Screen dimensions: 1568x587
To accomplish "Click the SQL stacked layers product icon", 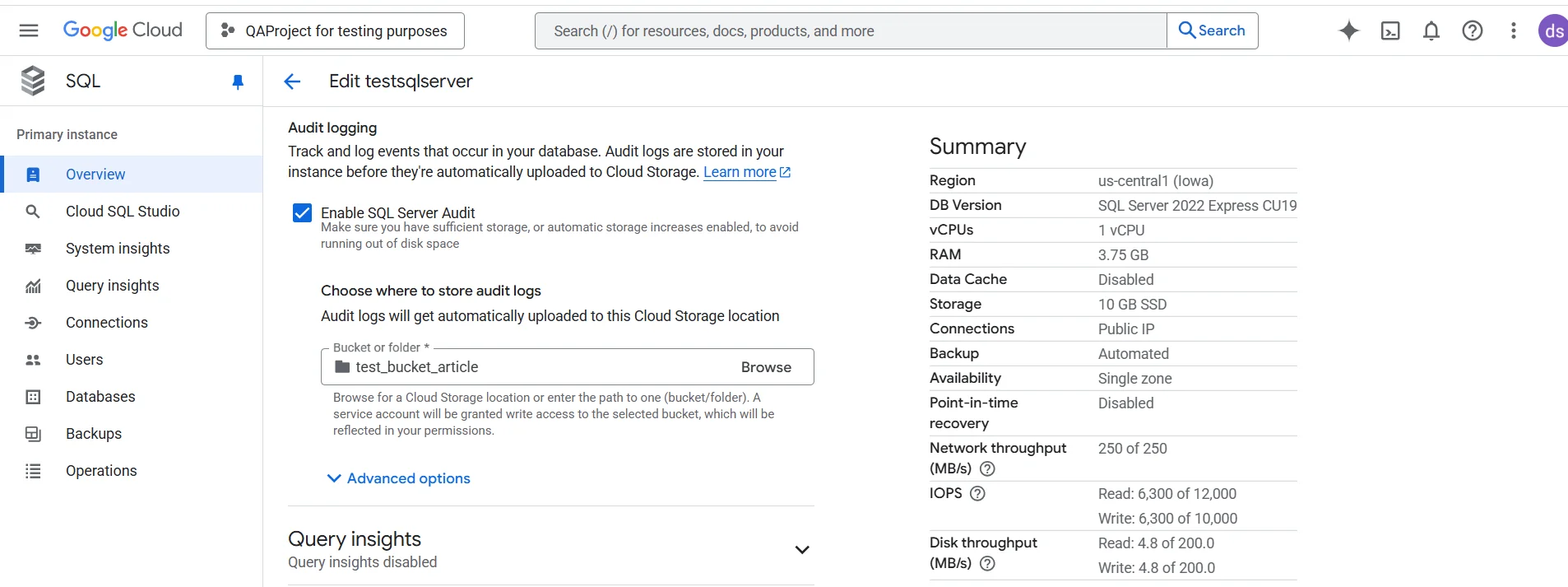I will click(33, 81).
